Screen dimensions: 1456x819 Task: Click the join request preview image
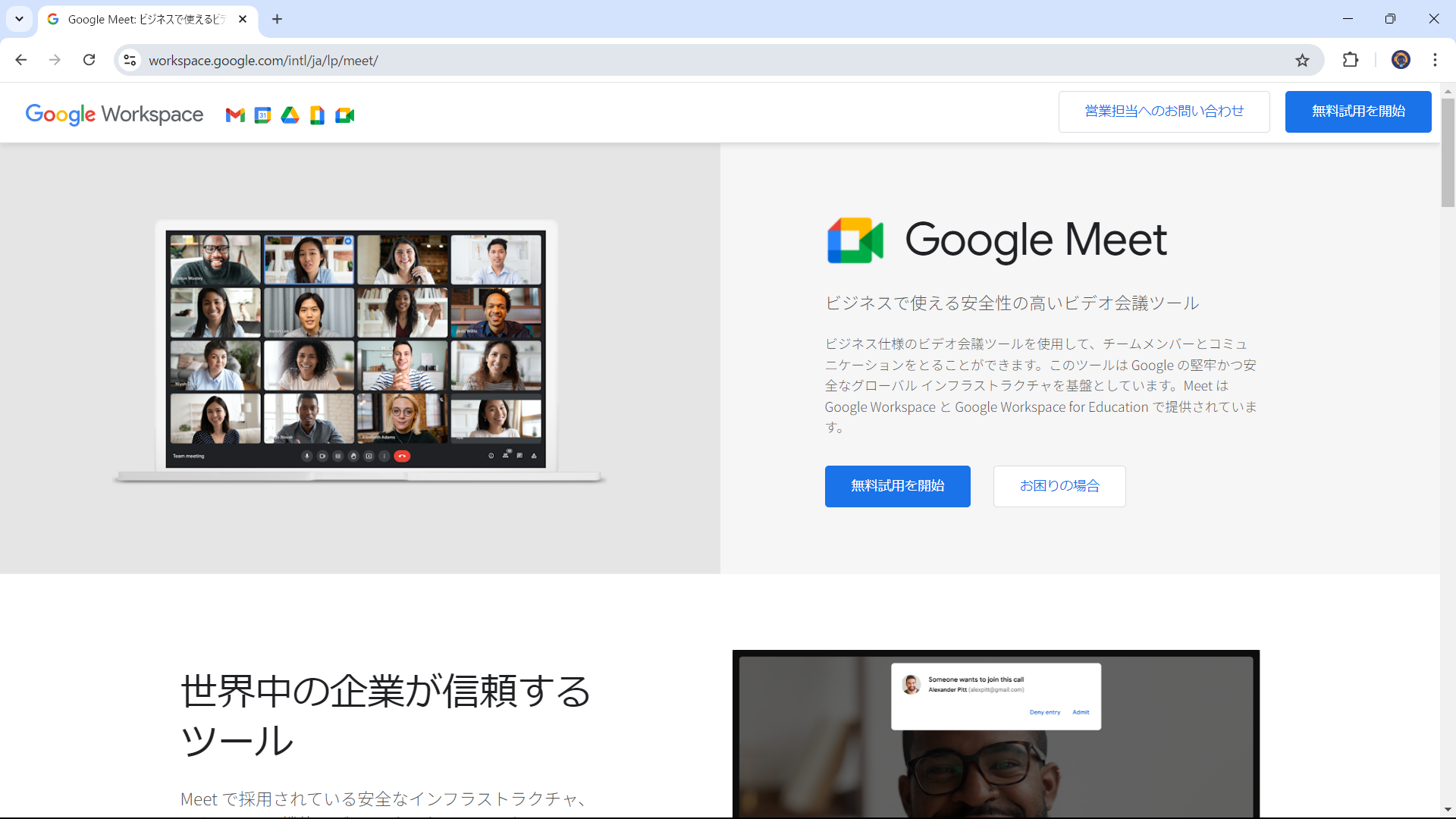point(996,733)
